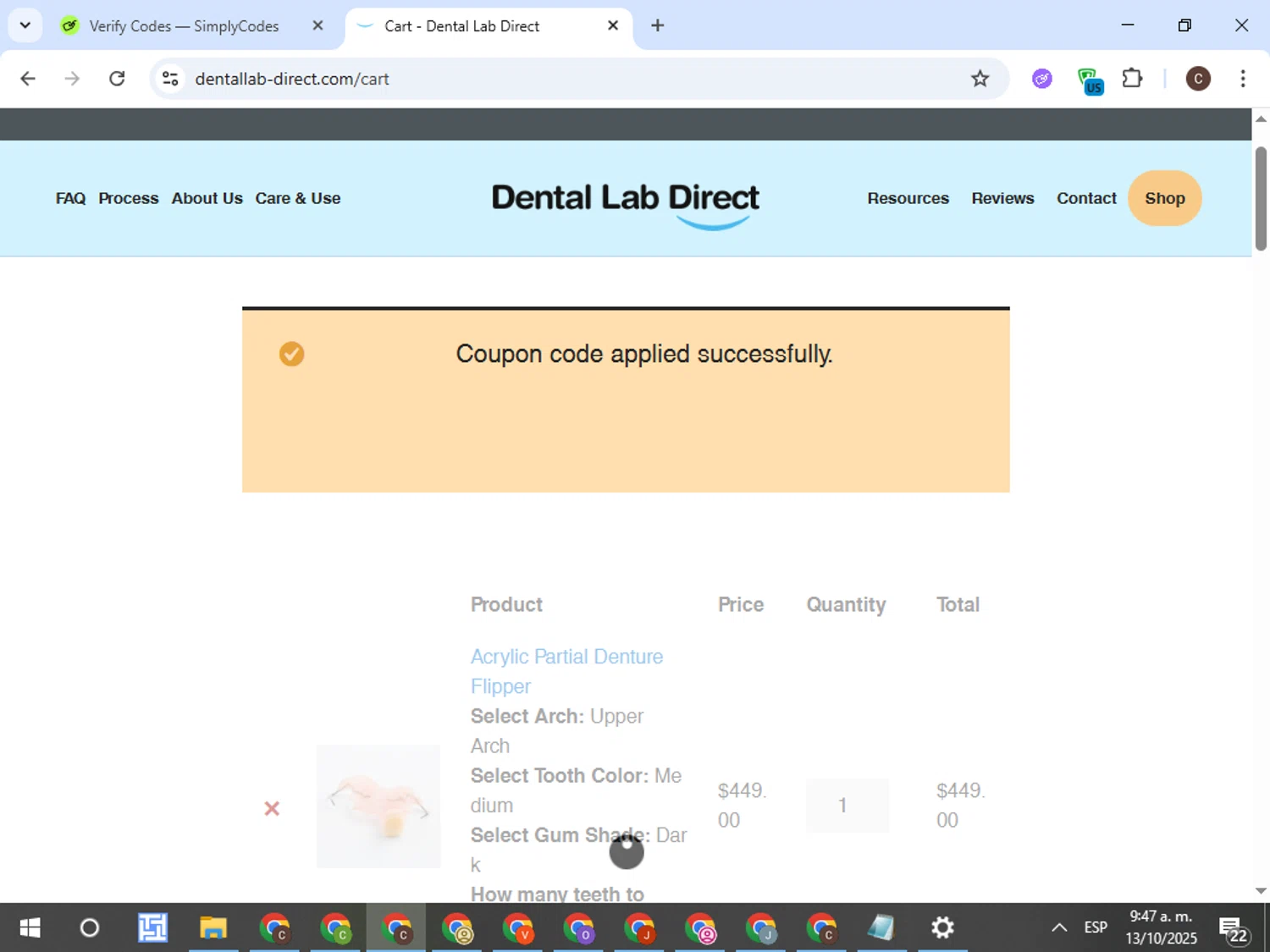Close the Verify Codes tab
1270x952 pixels.
317,25
